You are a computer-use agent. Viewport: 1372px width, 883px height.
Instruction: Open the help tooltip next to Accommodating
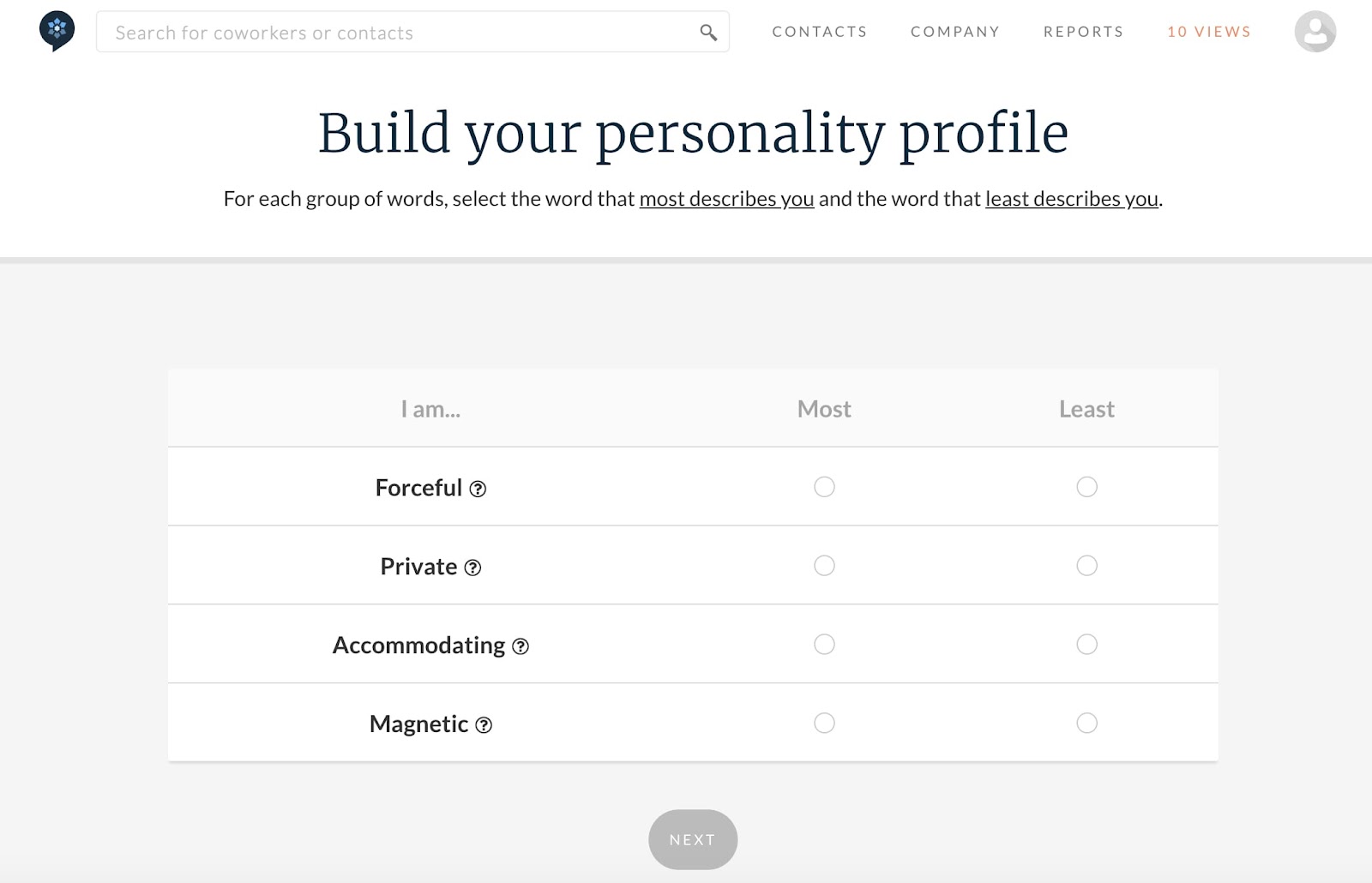(x=521, y=646)
